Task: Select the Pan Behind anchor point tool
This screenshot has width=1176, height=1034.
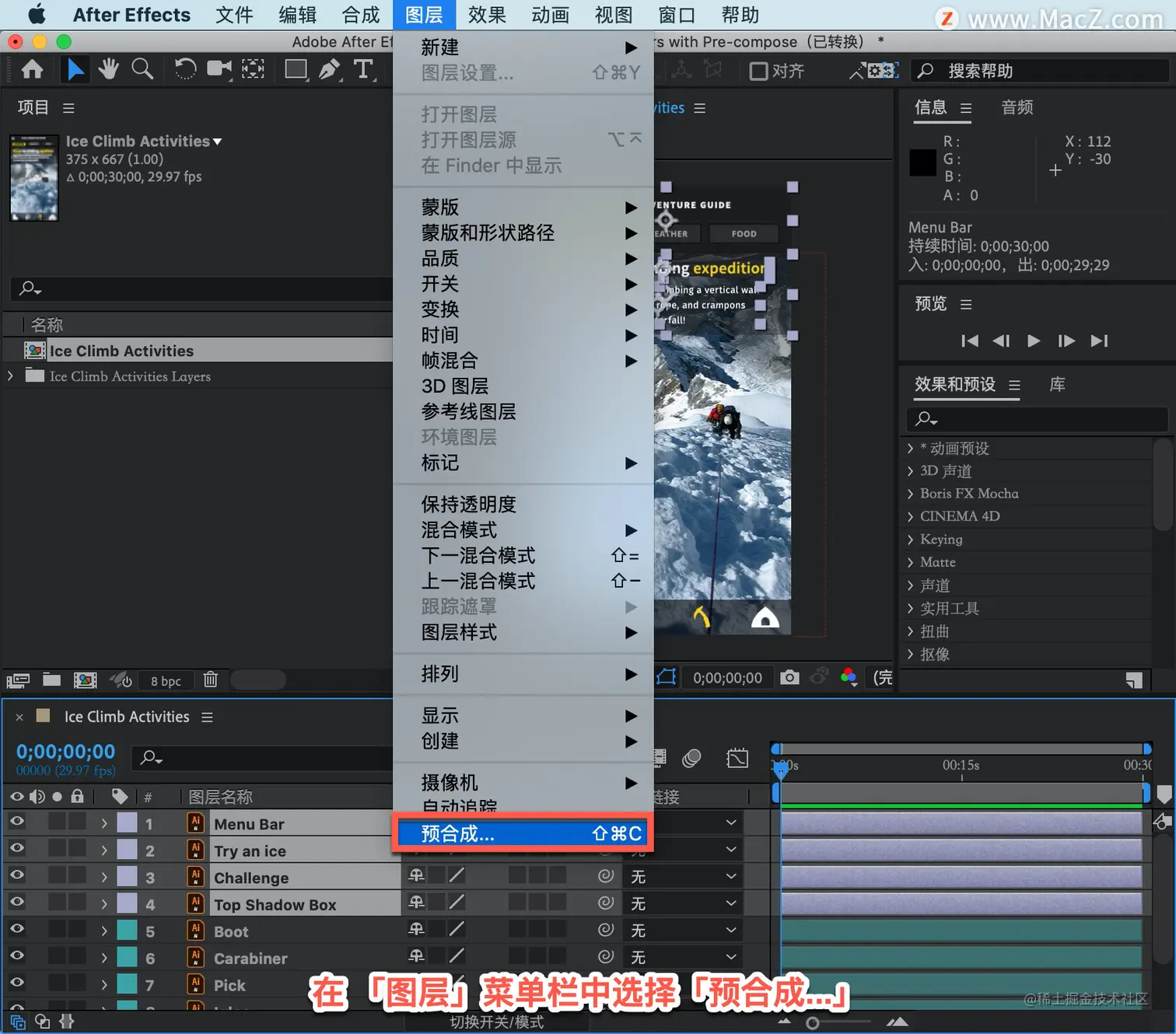Action: (x=253, y=70)
